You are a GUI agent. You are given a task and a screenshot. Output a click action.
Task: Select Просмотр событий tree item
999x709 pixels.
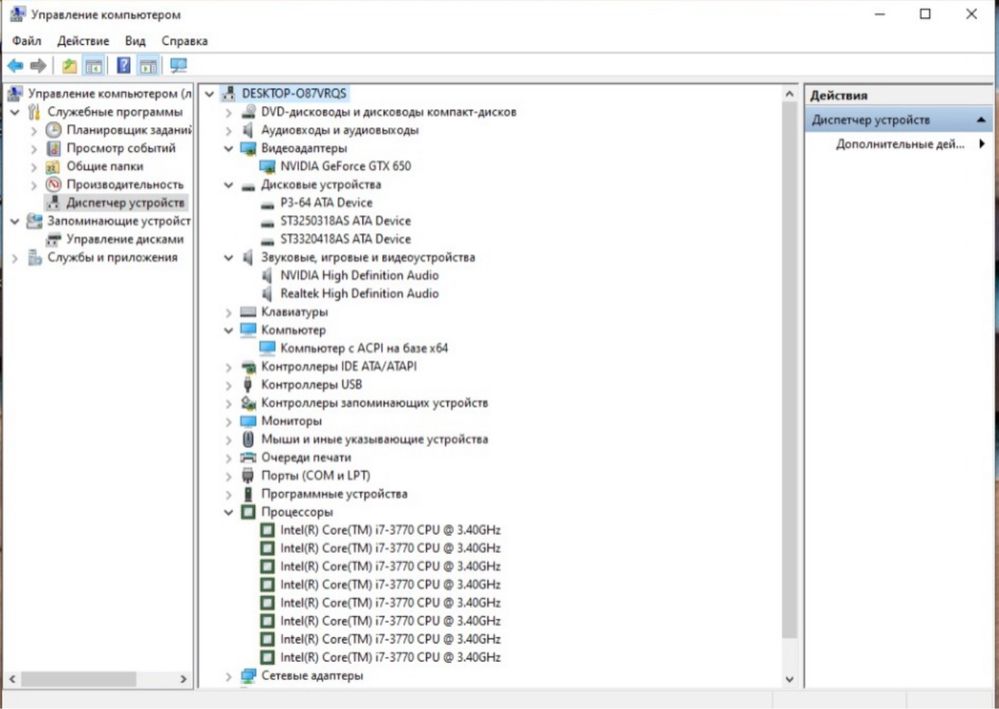pyautogui.click(x=121, y=148)
